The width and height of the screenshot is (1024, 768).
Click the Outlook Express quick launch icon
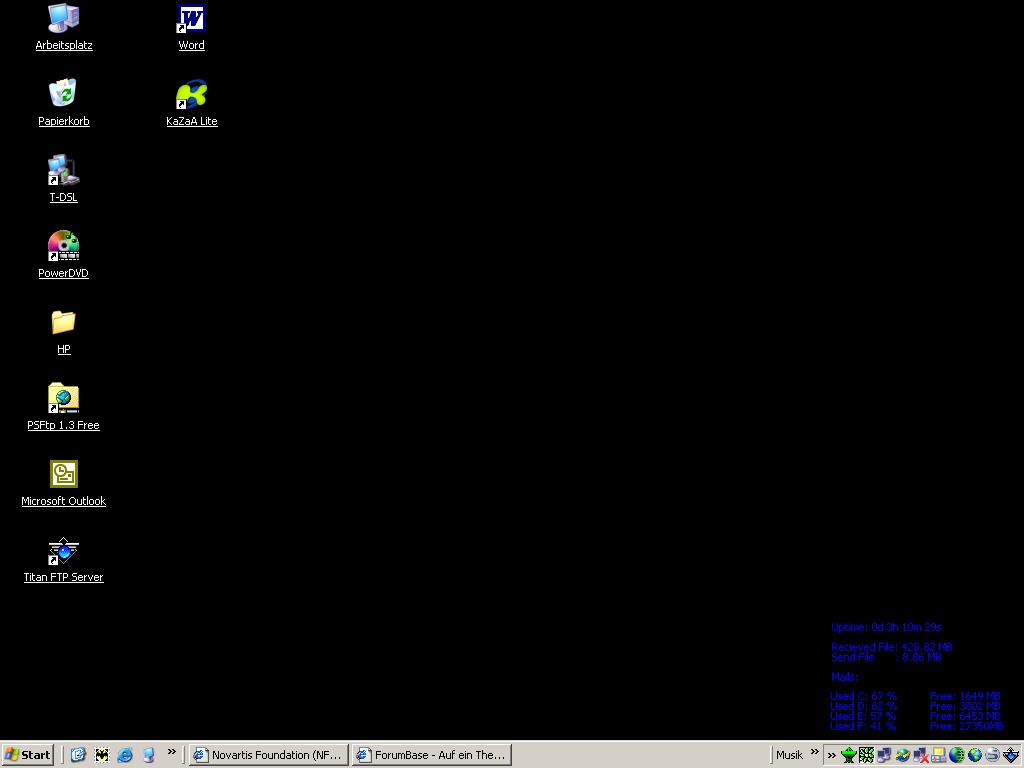78,755
